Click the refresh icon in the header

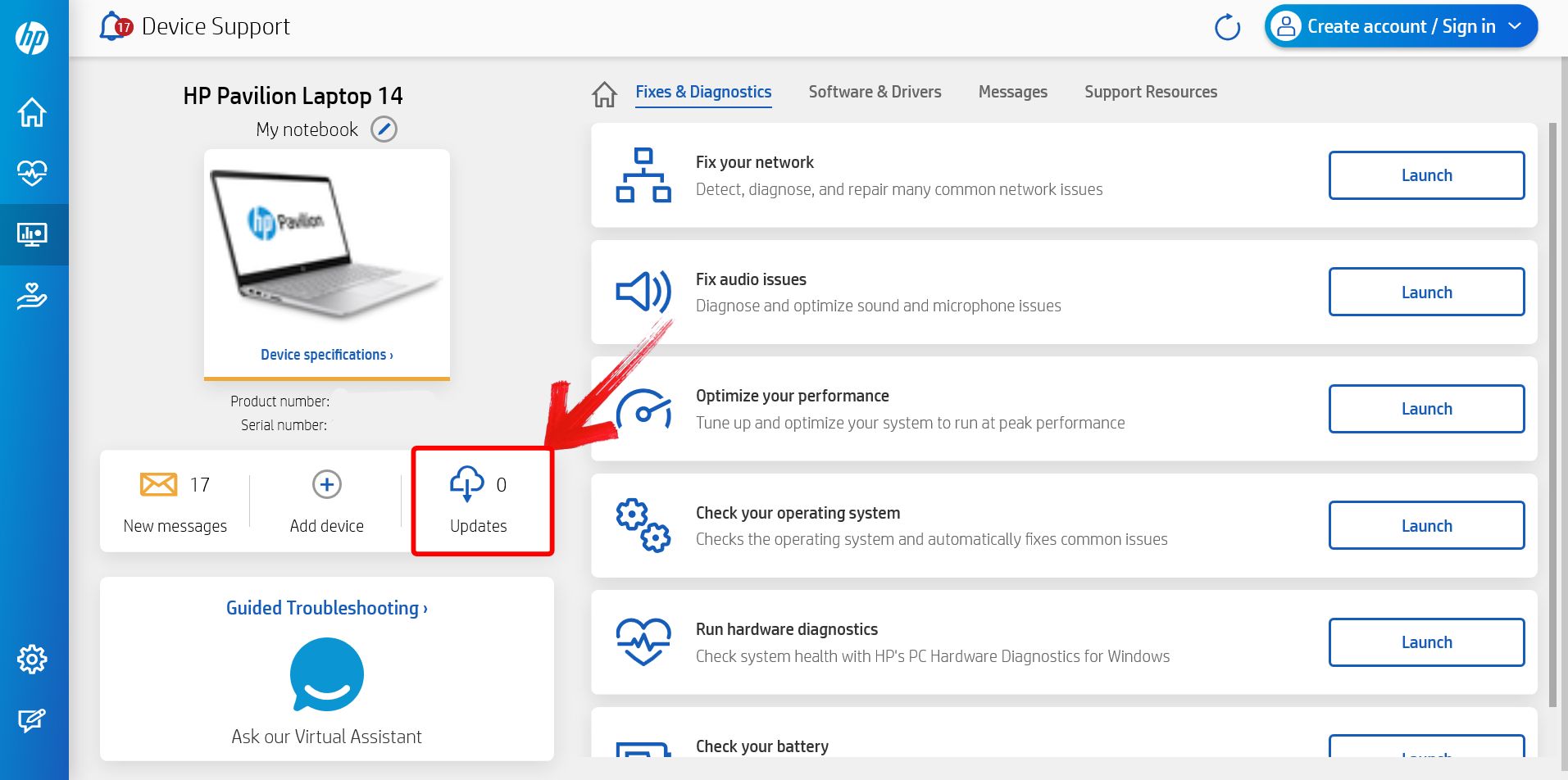coord(1227,27)
